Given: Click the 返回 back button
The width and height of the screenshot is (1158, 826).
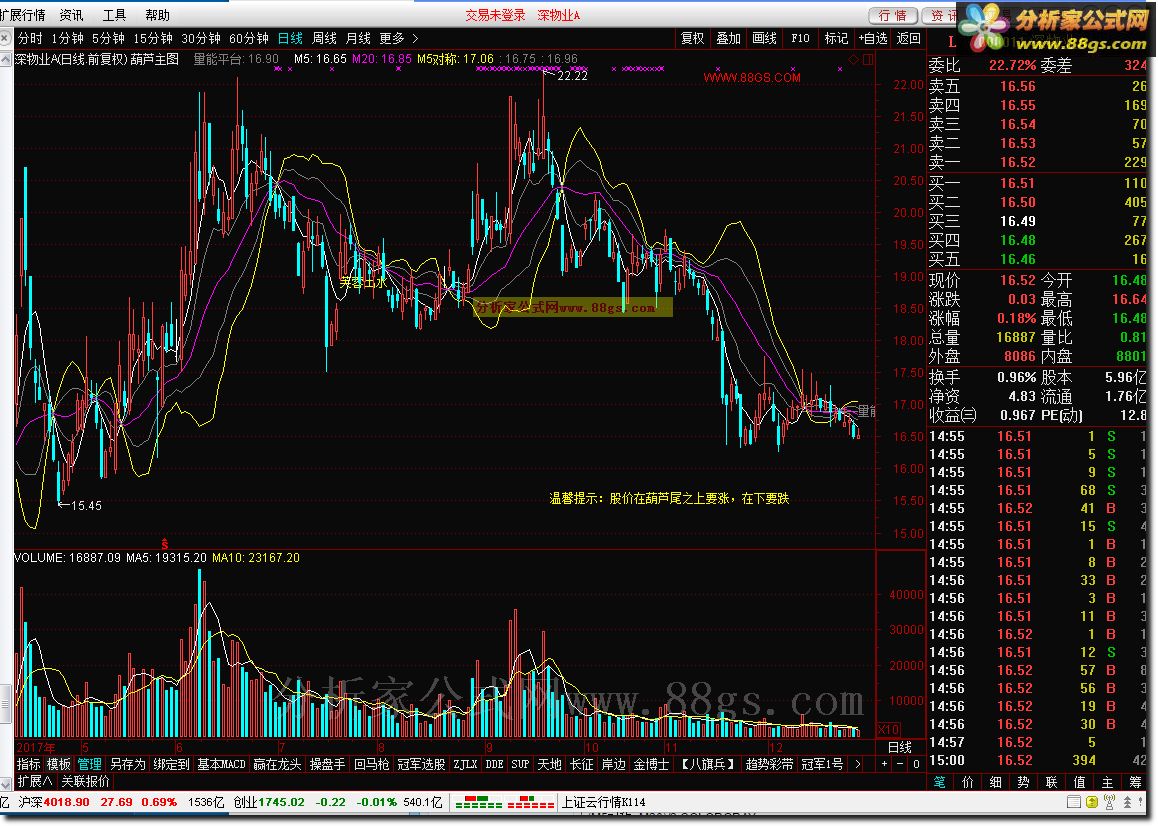Looking at the screenshot, I should coord(908,38).
